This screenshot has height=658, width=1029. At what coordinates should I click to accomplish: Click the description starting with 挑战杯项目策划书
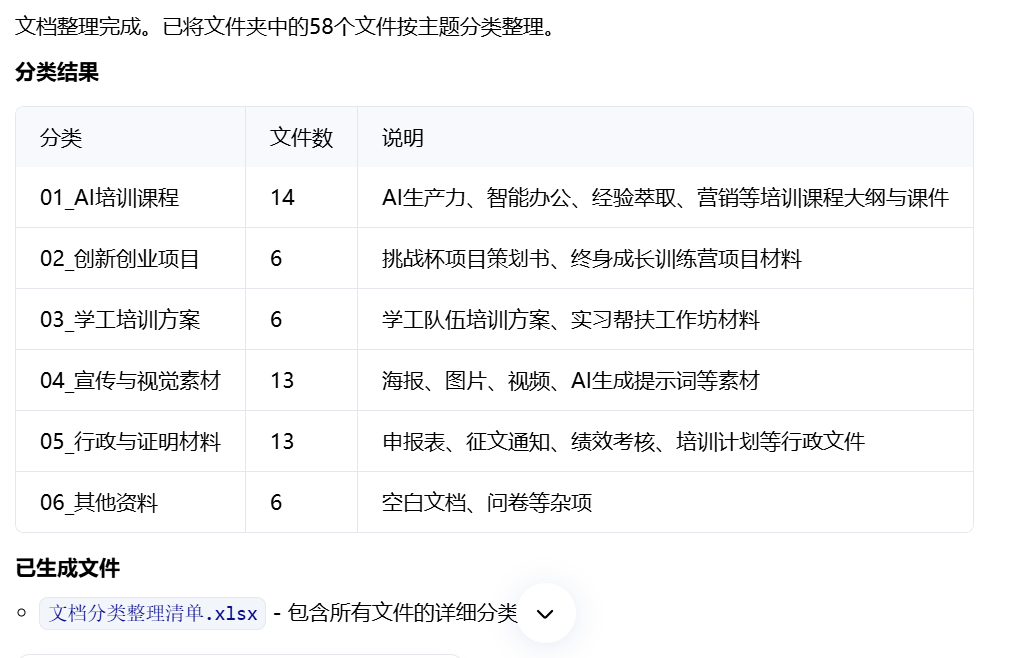[x=592, y=258]
